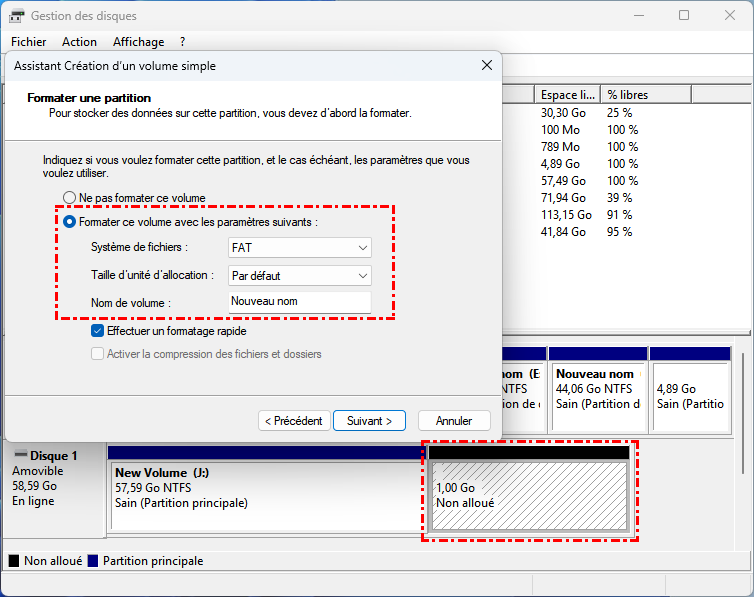Uncheck 'Effectuer un formatage rapide' checkbox
This screenshot has height=597, width=754.
[x=97, y=331]
